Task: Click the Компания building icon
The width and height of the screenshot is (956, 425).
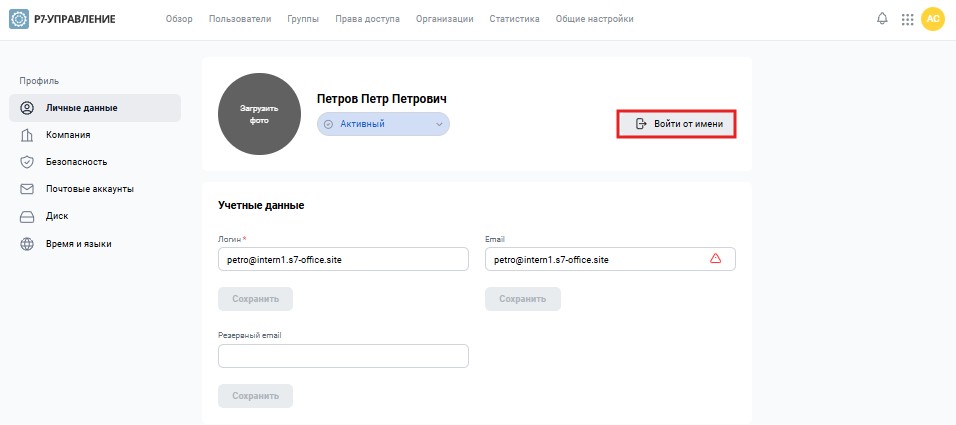Action: (x=27, y=135)
